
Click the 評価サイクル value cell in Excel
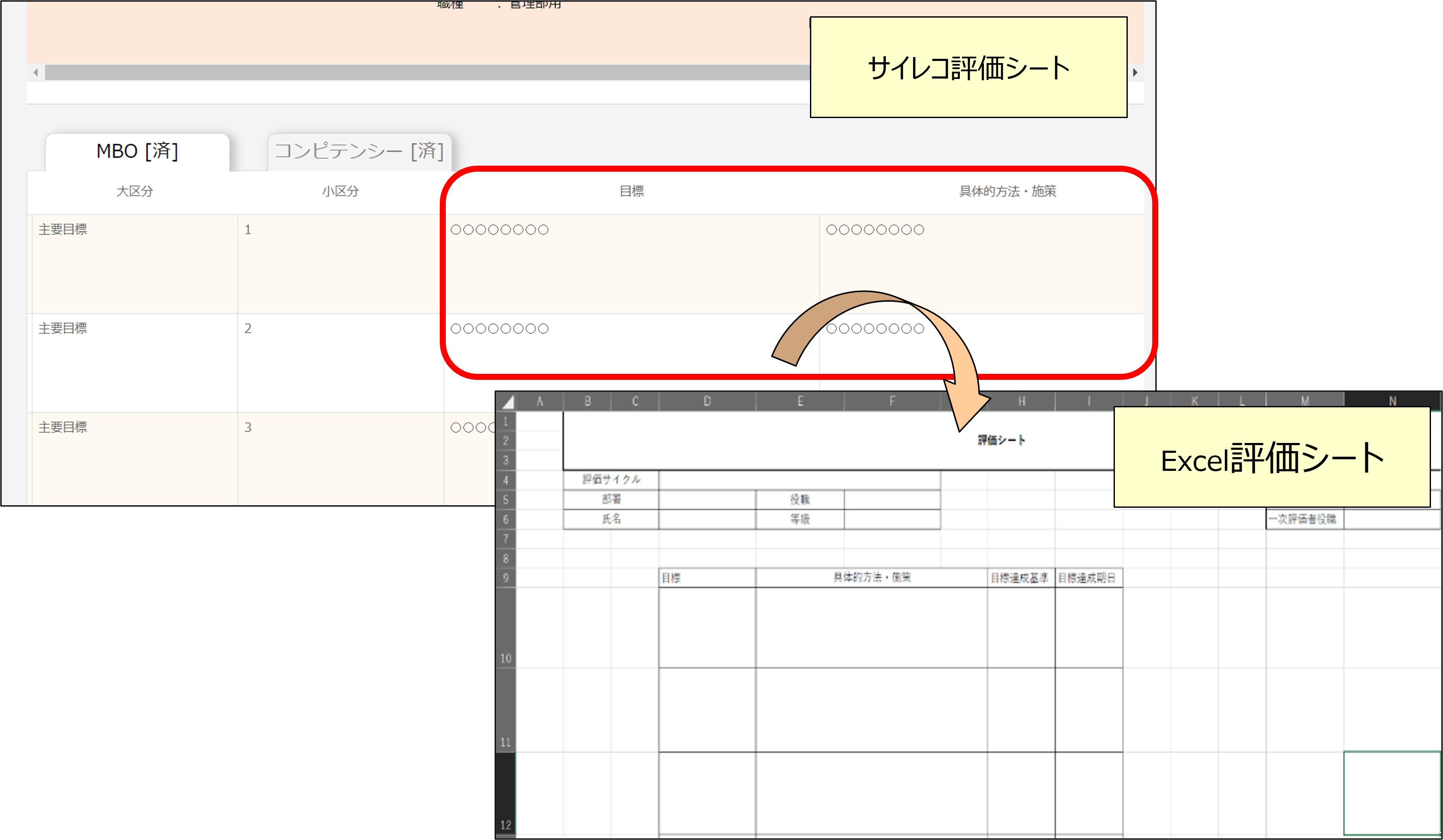(799, 479)
